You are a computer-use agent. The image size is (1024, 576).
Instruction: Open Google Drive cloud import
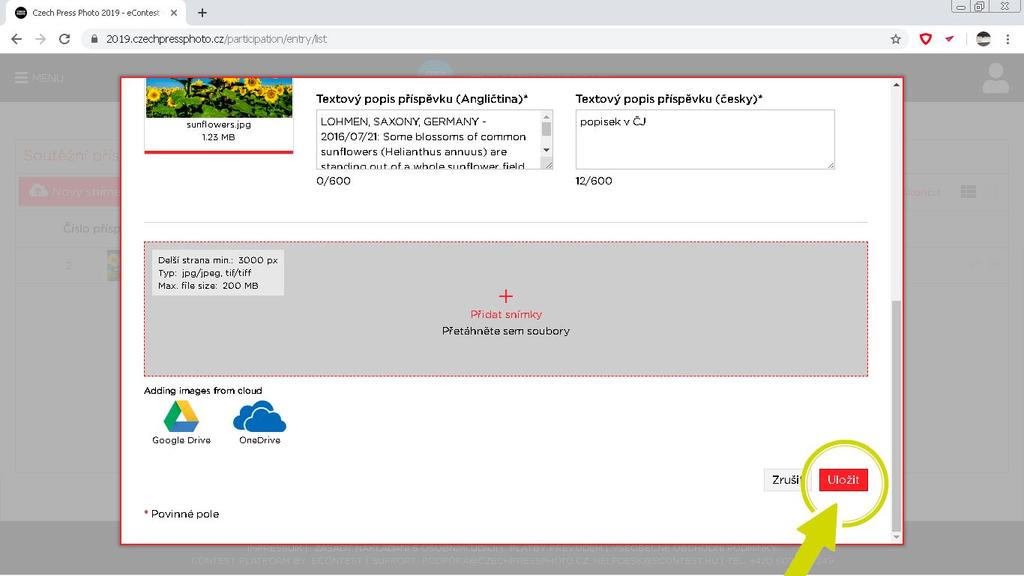point(181,423)
